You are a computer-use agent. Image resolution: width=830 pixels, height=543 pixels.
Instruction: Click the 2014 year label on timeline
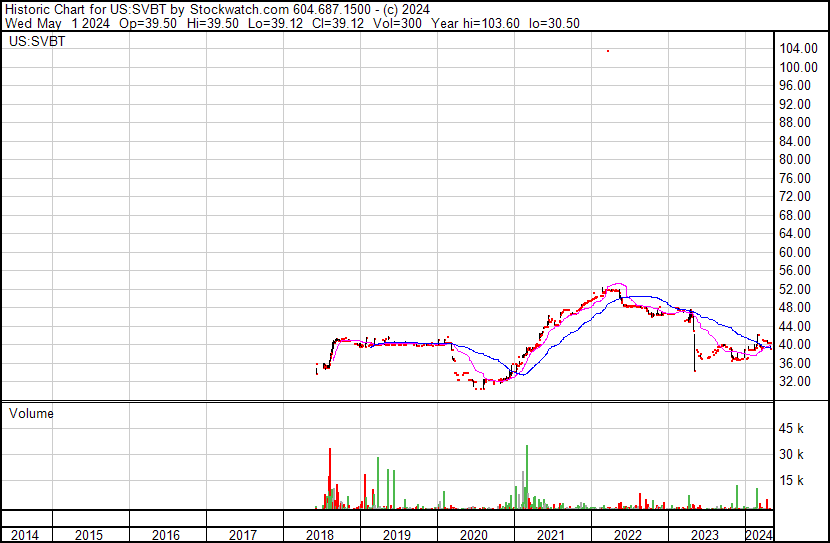[25, 535]
